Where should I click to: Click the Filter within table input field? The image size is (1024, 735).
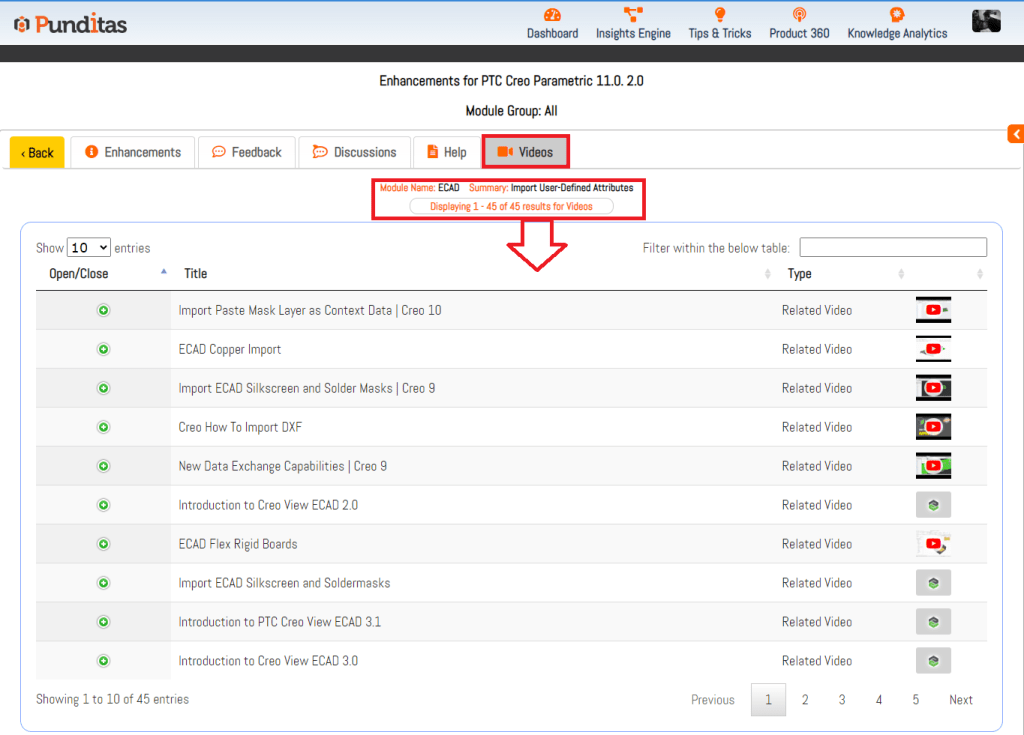pyautogui.click(x=892, y=248)
